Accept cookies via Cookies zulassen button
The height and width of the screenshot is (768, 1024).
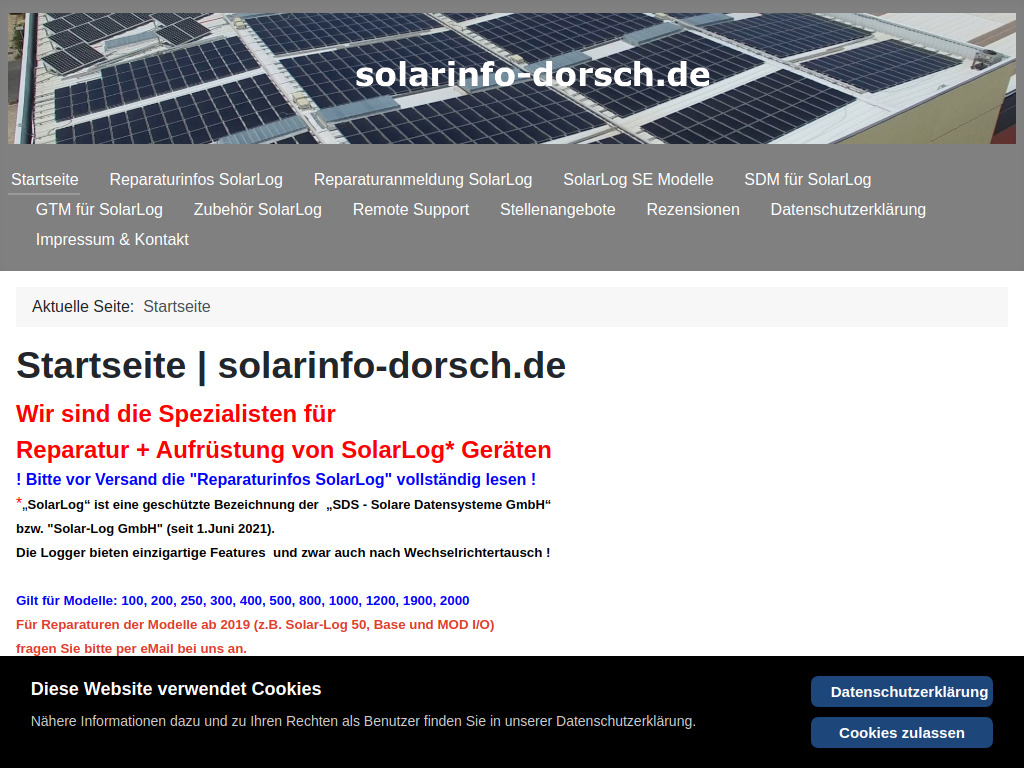tap(901, 732)
